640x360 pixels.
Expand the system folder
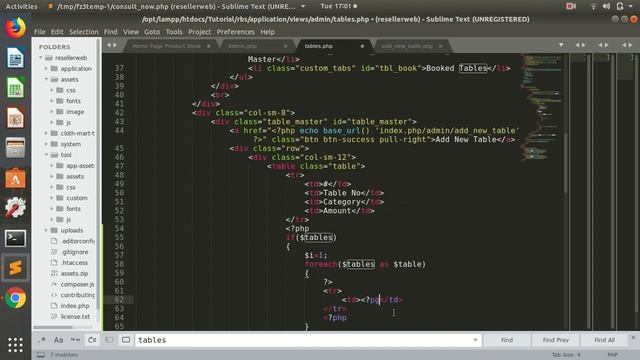click(46, 144)
